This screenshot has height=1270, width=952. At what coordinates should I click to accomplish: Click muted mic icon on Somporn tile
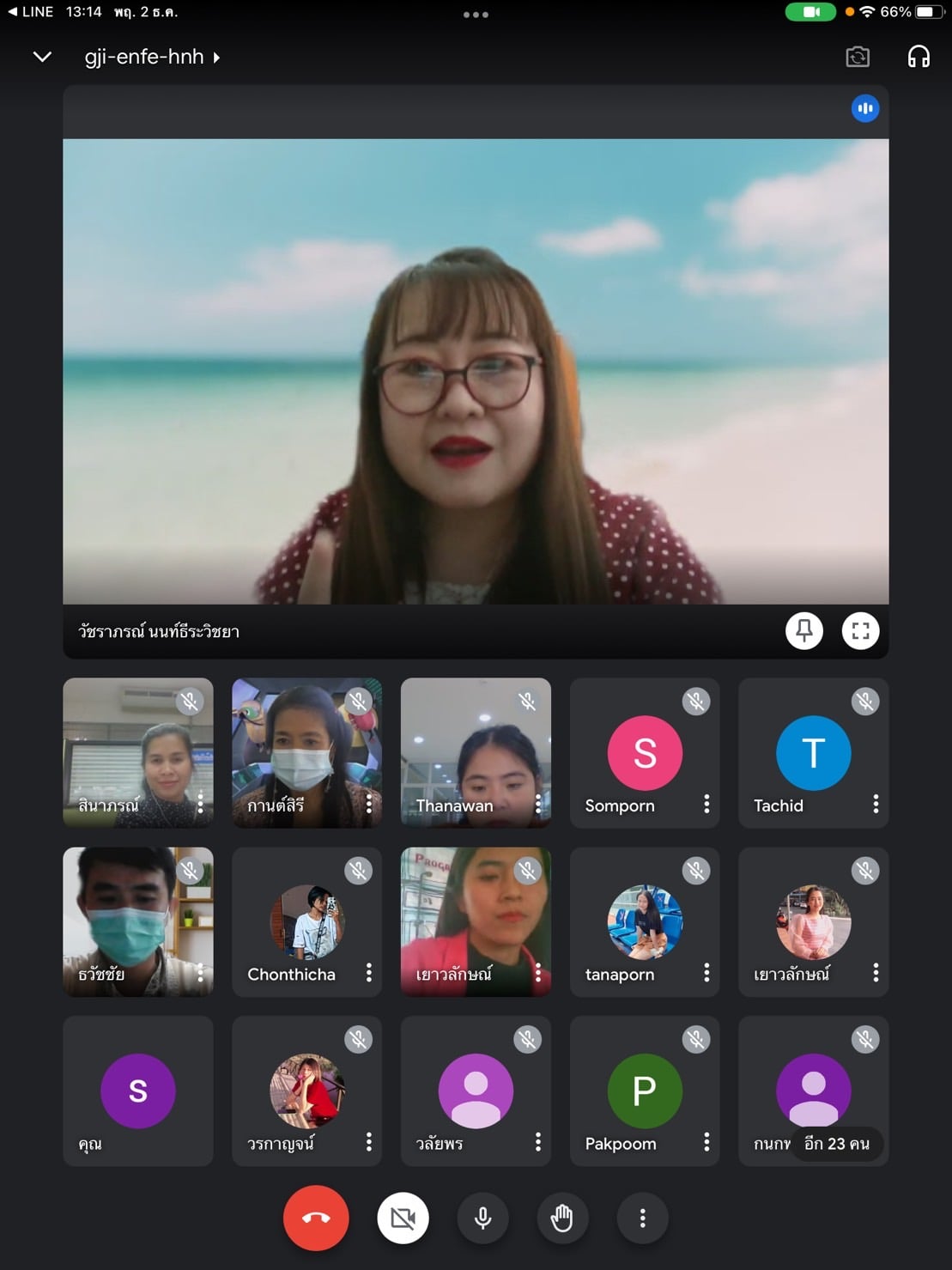click(x=696, y=702)
